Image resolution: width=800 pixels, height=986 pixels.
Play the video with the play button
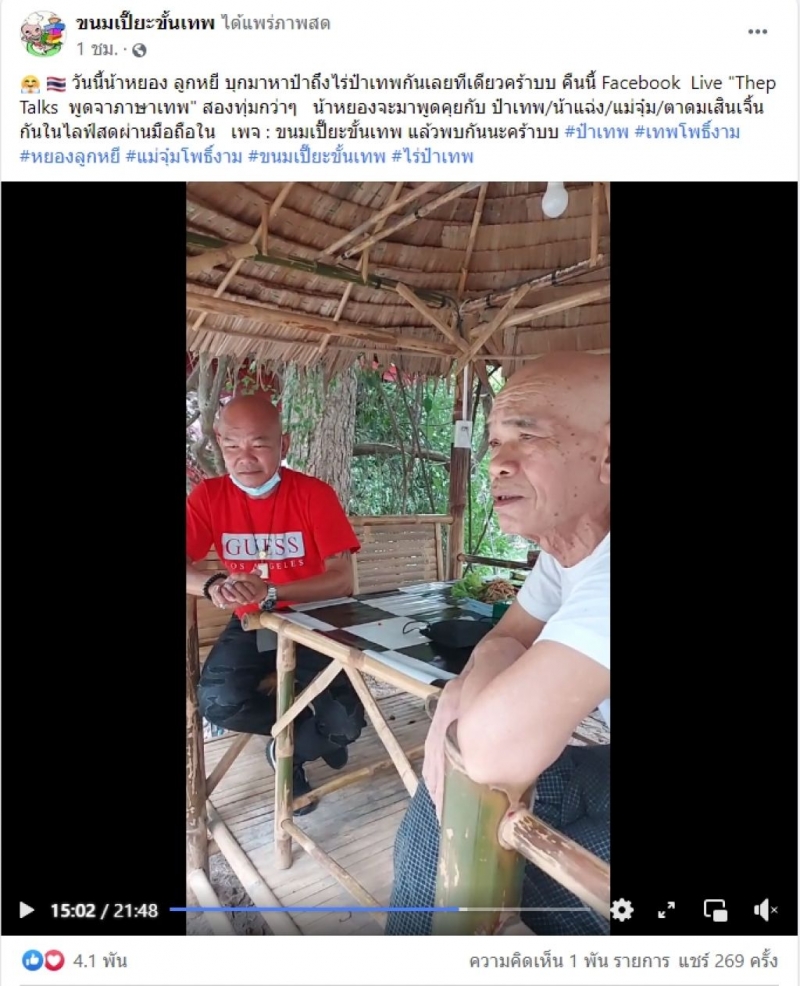point(26,910)
